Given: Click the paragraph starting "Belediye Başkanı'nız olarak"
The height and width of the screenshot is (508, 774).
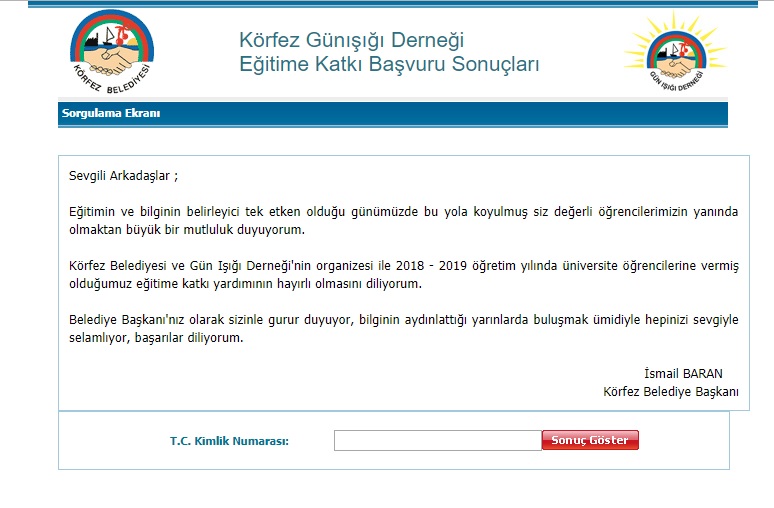Looking at the screenshot, I should pos(403,329).
